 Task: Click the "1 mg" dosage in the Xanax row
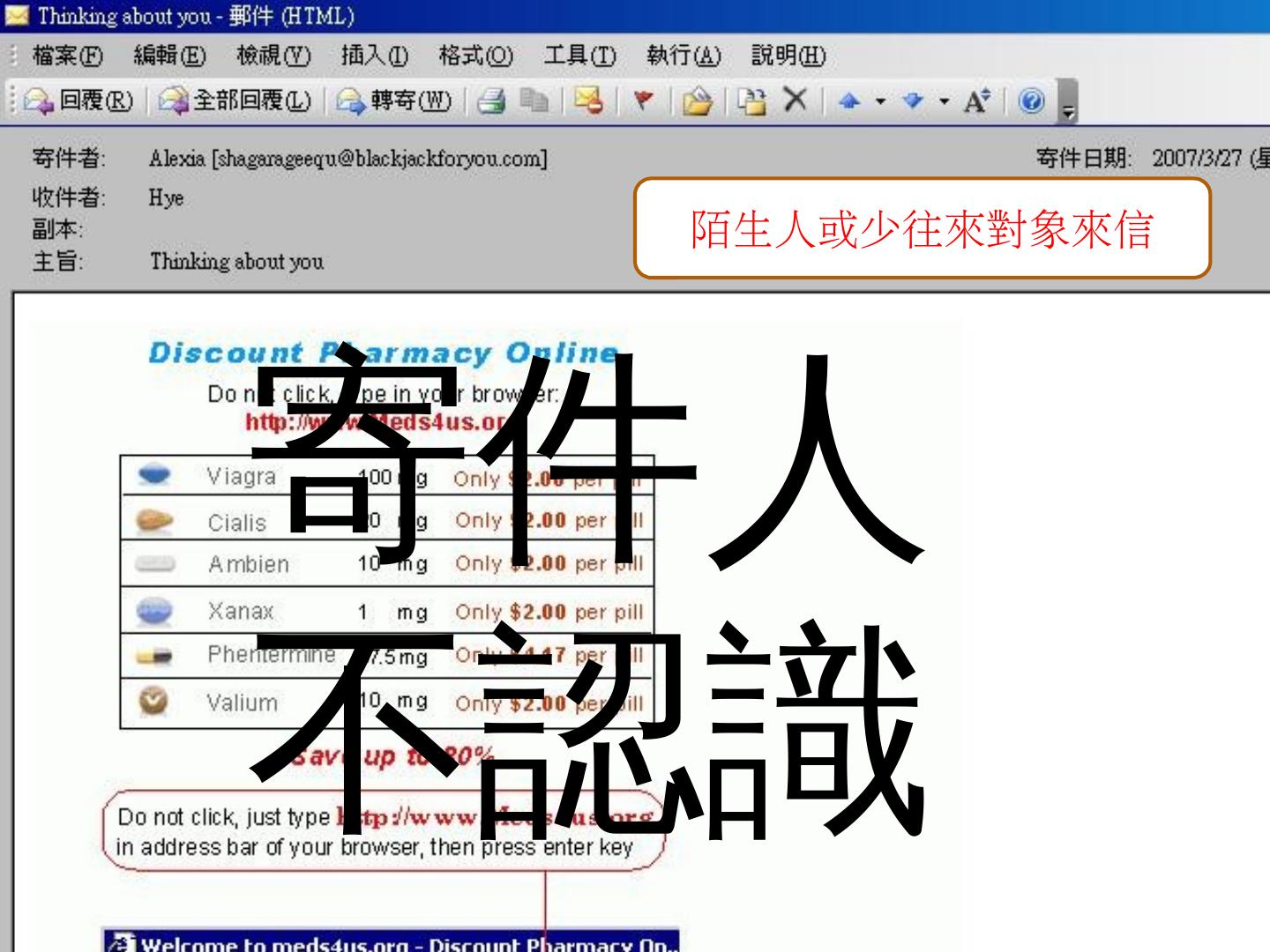click(392, 612)
